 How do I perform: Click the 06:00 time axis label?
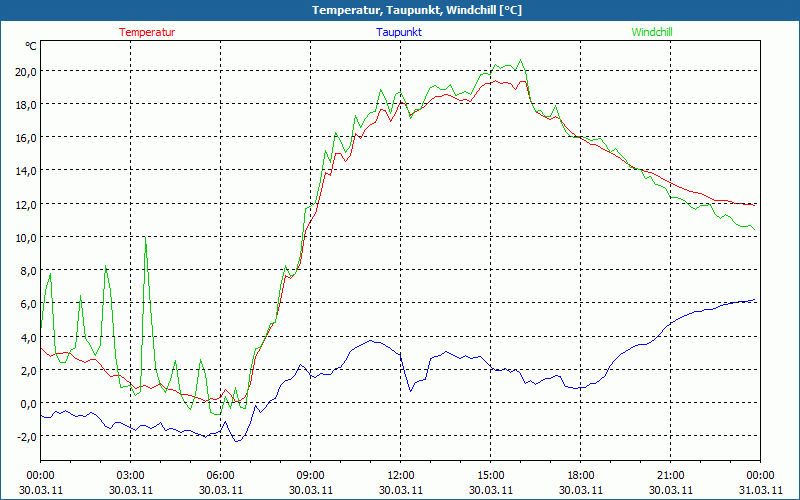220,476
